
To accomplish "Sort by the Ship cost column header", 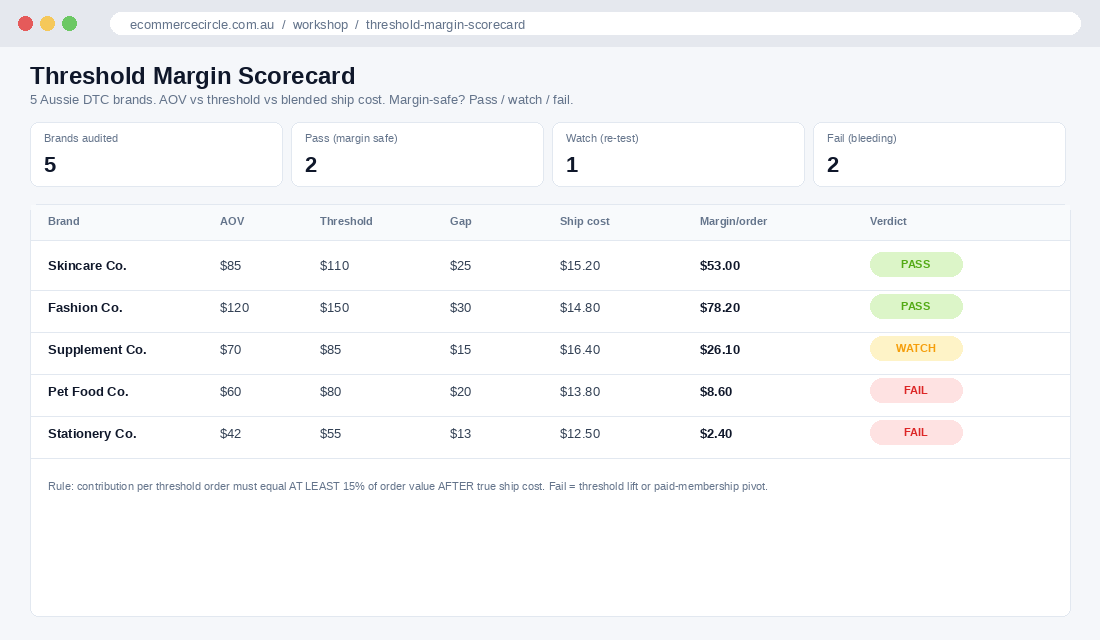I will (584, 221).
